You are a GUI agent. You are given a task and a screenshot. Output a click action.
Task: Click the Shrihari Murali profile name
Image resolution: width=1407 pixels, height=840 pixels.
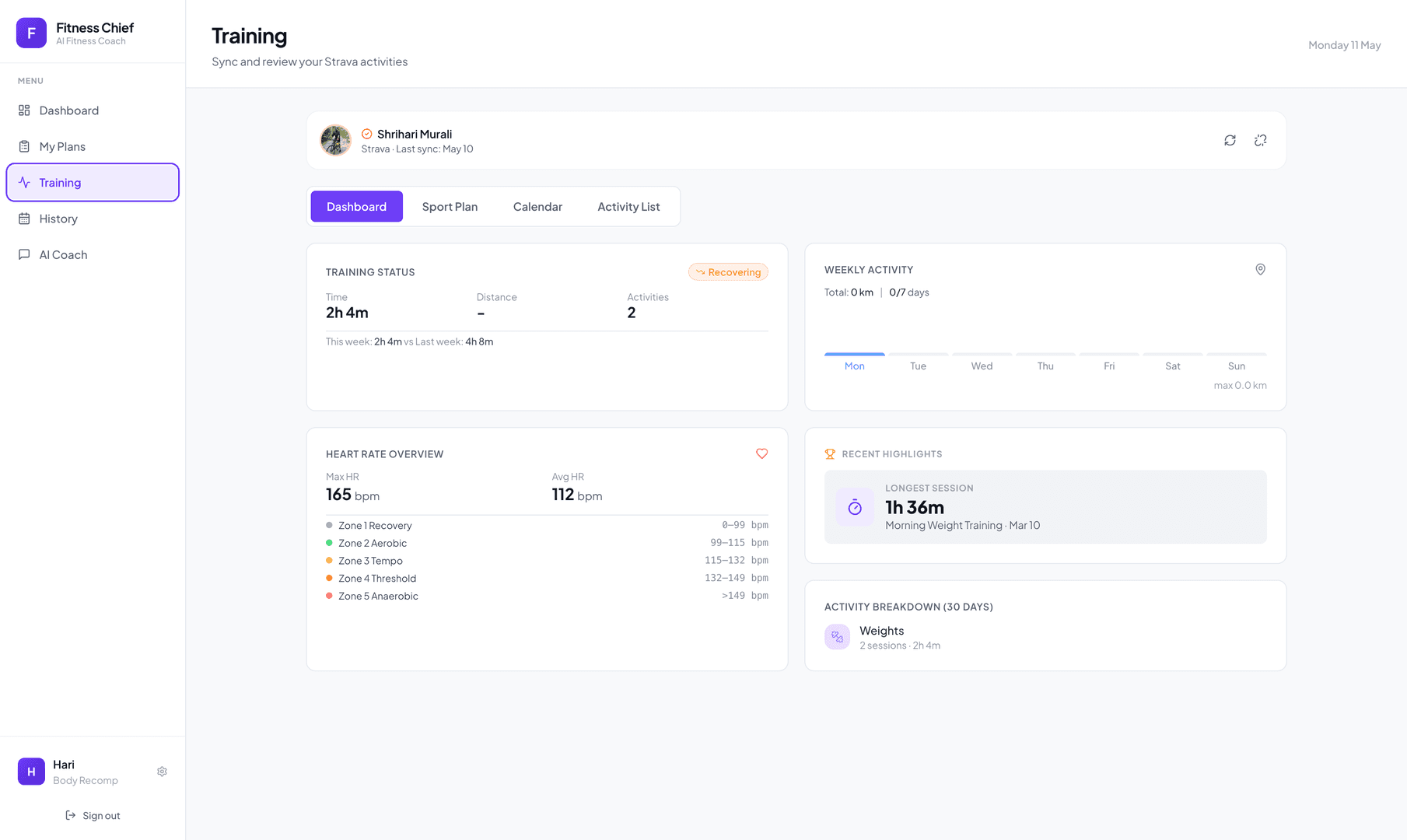click(x=415, y=134)
